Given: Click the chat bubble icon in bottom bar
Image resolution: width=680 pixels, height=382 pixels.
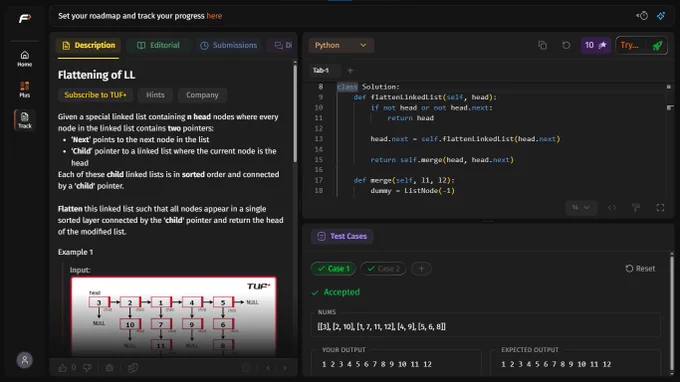Looking at the screenshot, I should point(133,368).
